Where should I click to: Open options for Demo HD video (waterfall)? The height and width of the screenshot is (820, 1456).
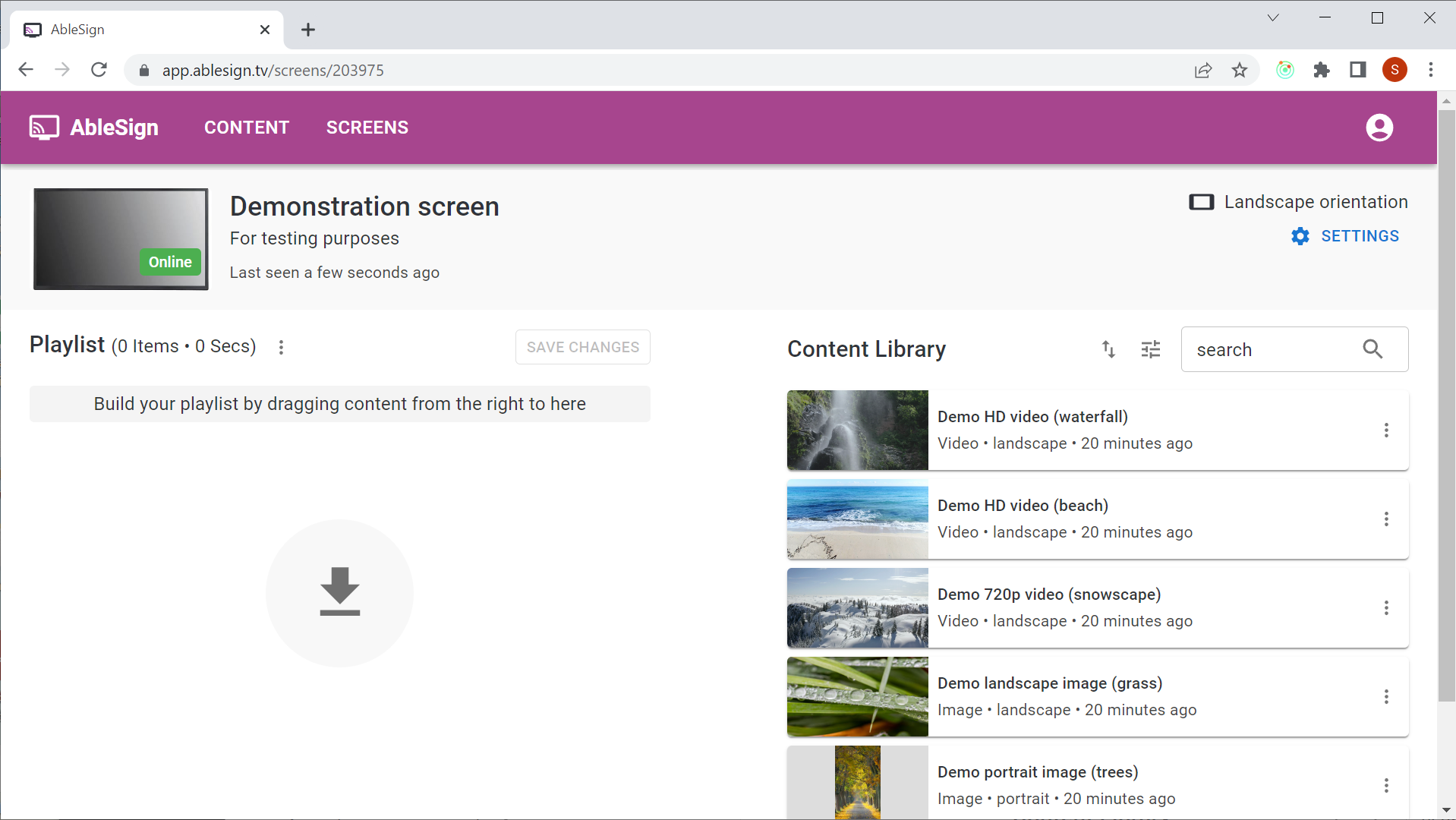pos(1387,430)
